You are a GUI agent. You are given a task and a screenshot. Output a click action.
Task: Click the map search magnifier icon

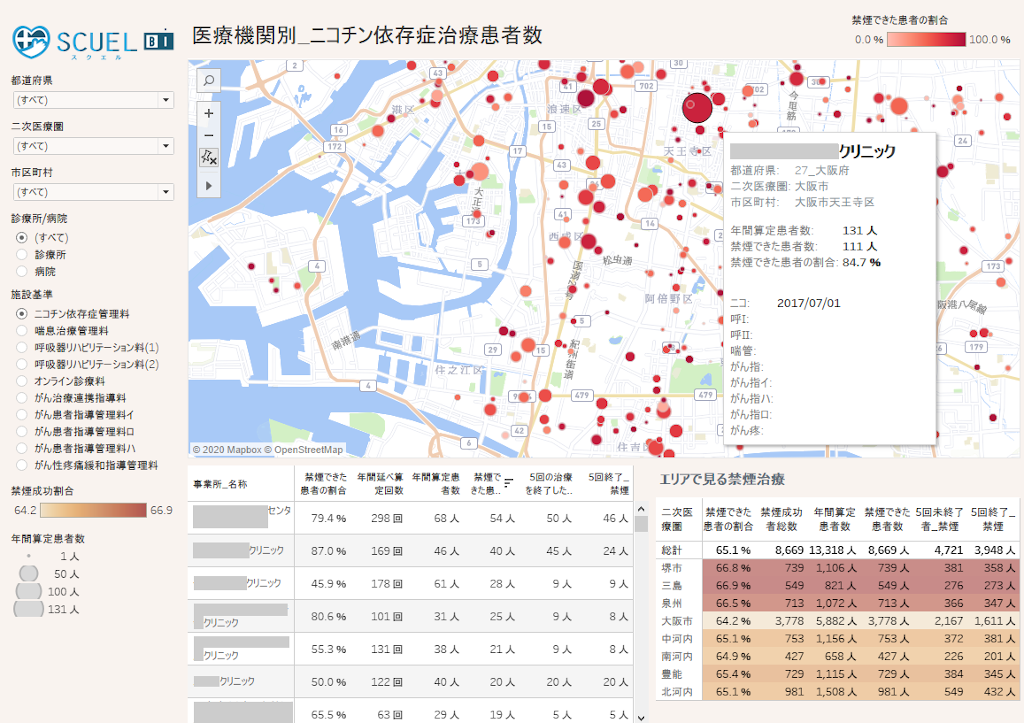[x=208, y=80]
